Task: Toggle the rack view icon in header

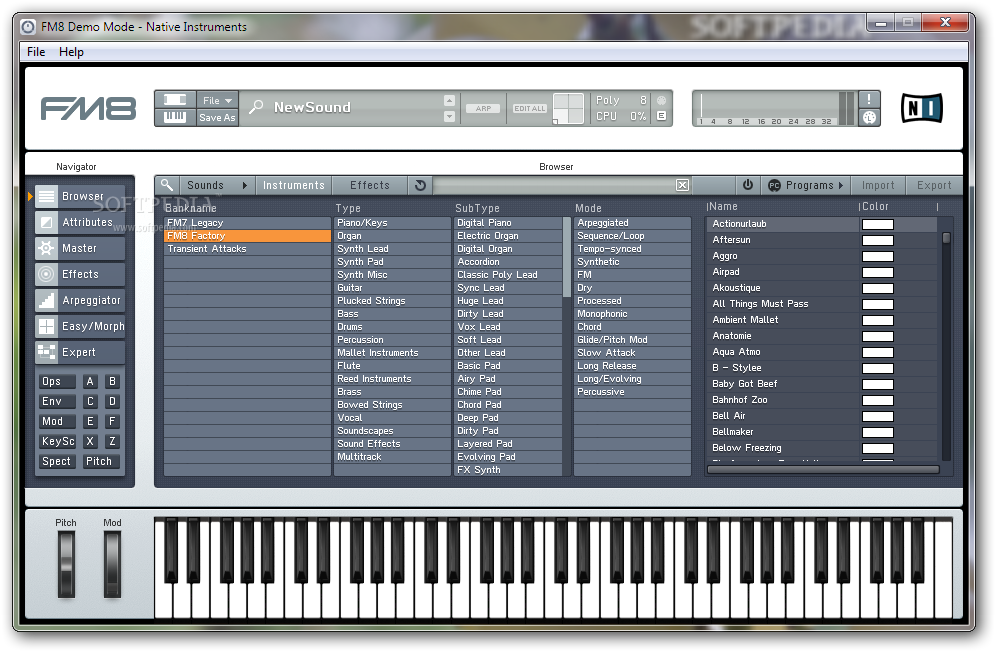Action: (175, 100)
